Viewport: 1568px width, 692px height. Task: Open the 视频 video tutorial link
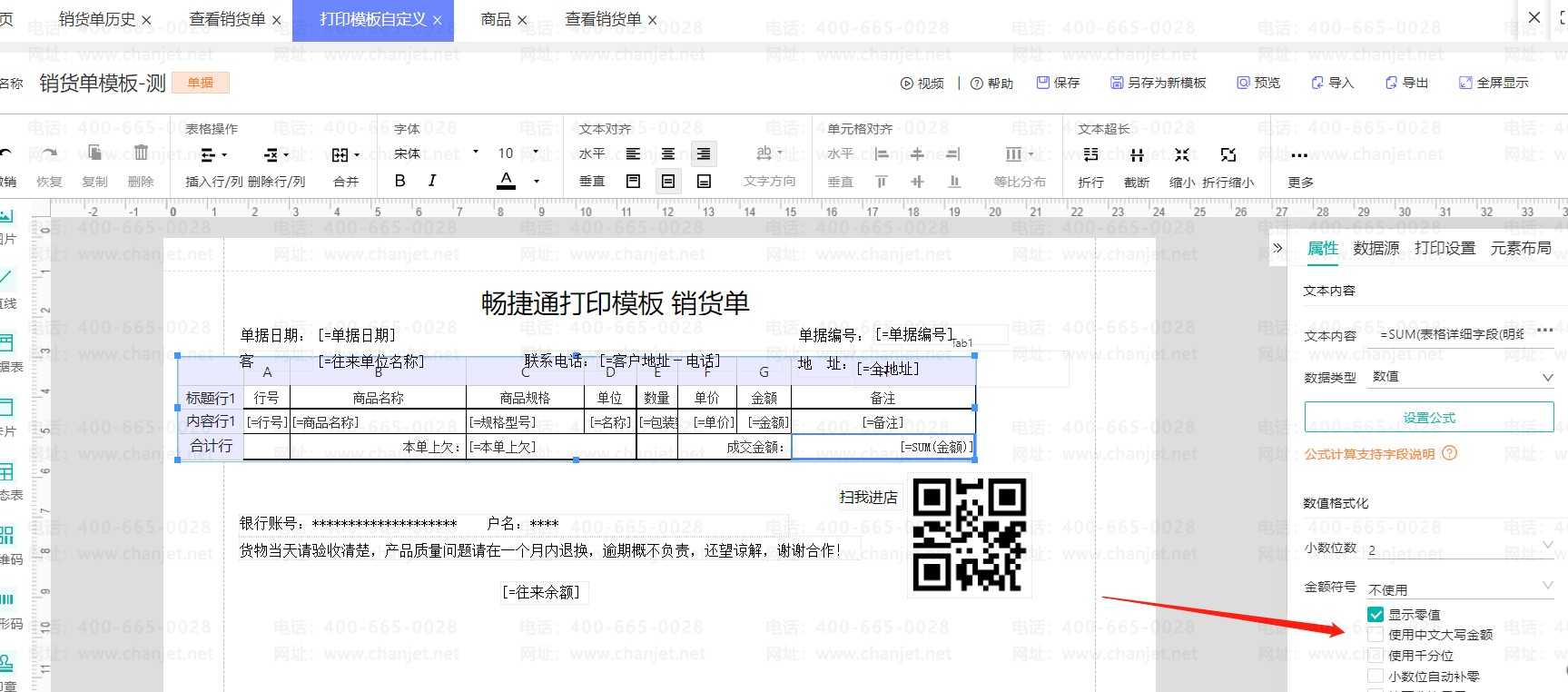tap(922, 84)
